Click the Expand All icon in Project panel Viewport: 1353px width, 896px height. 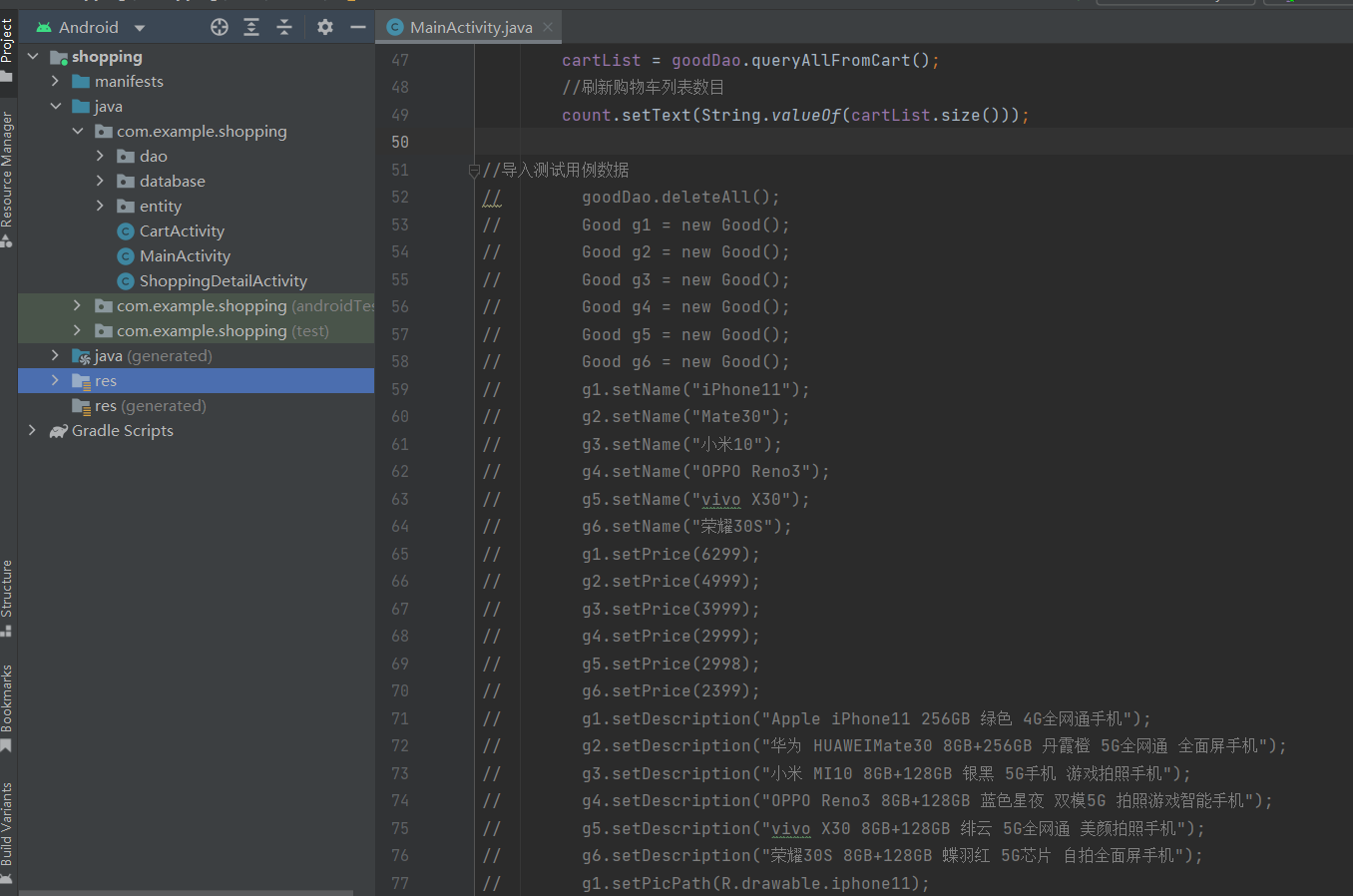[x=251, y=27]
